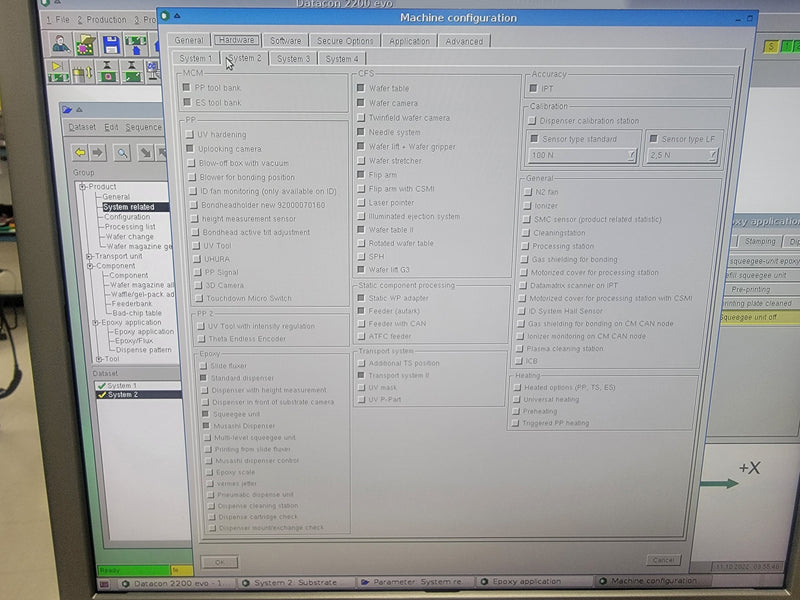Click the gray forward arrow in Parameter window
Screen dimensions: 800x600
click(x=97, y=152)
